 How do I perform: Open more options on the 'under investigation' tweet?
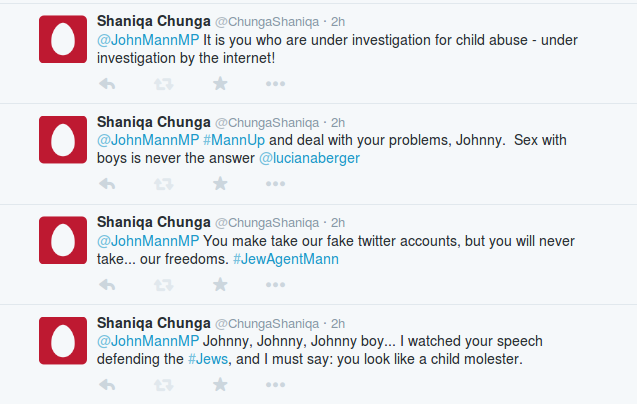(275, 83)
